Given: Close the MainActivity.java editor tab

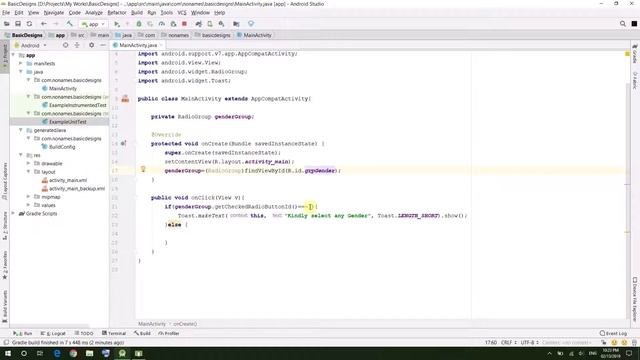Looking at the screenshot, I should 162,45.
